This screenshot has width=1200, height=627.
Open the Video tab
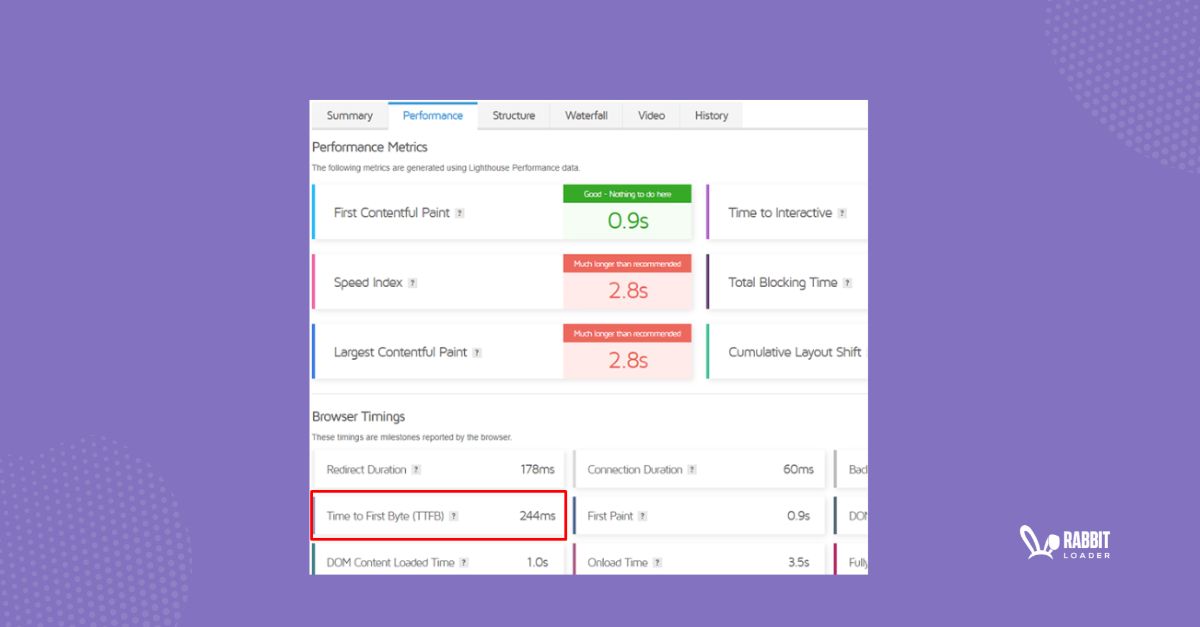click(x=651, y=115)
